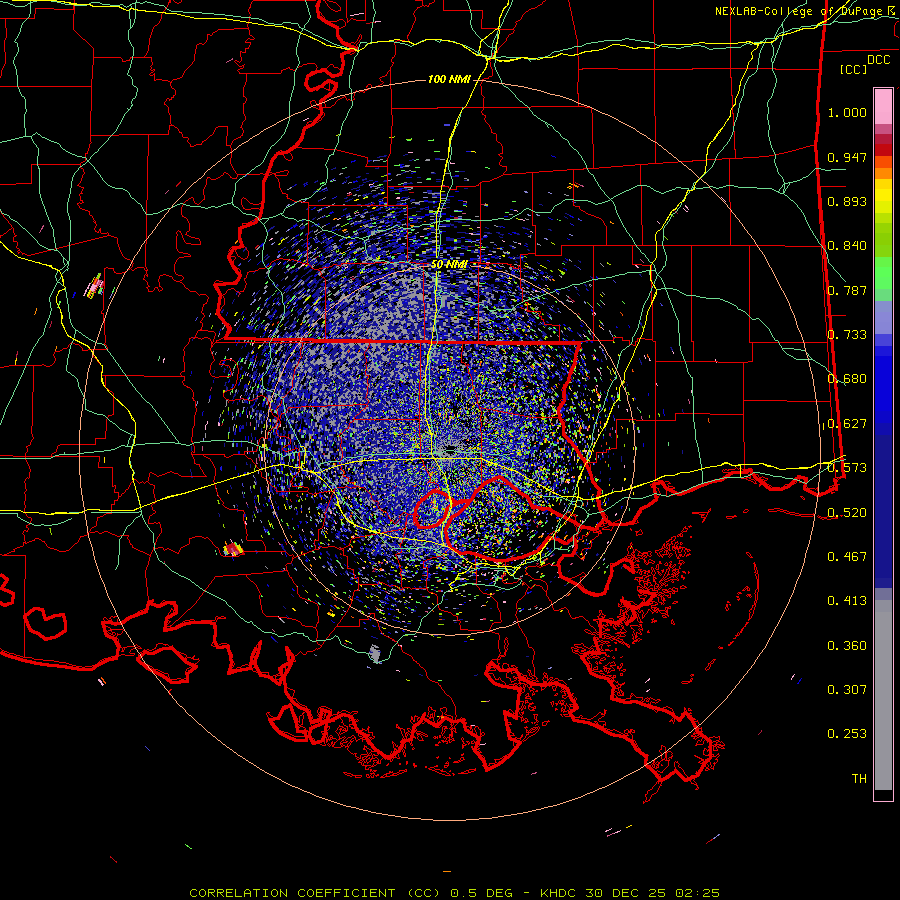
Task: Click the pink echo cluster west of radar
Action: [x=95, y=286]
